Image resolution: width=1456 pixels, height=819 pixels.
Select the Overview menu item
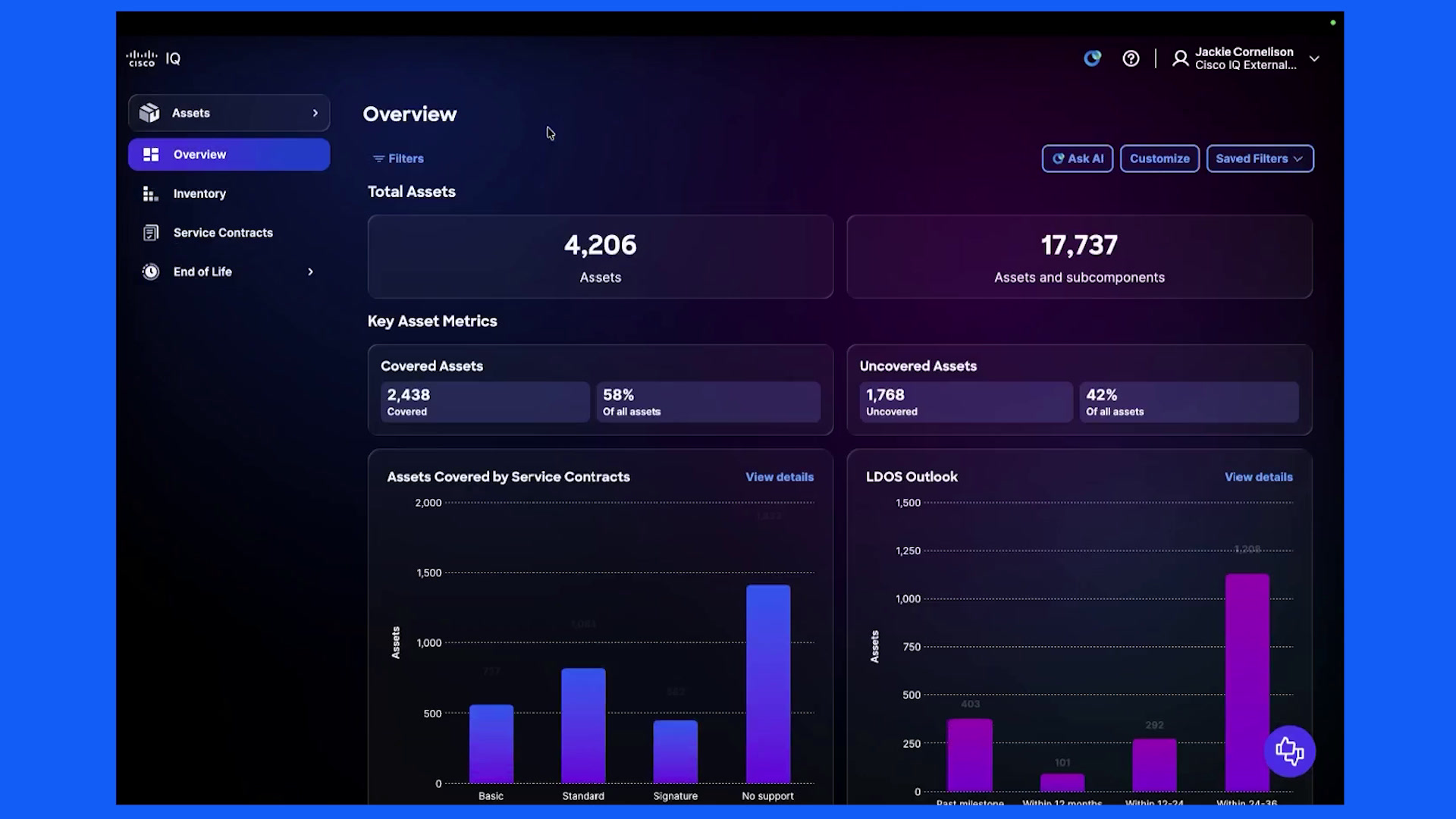coord(229,155)
